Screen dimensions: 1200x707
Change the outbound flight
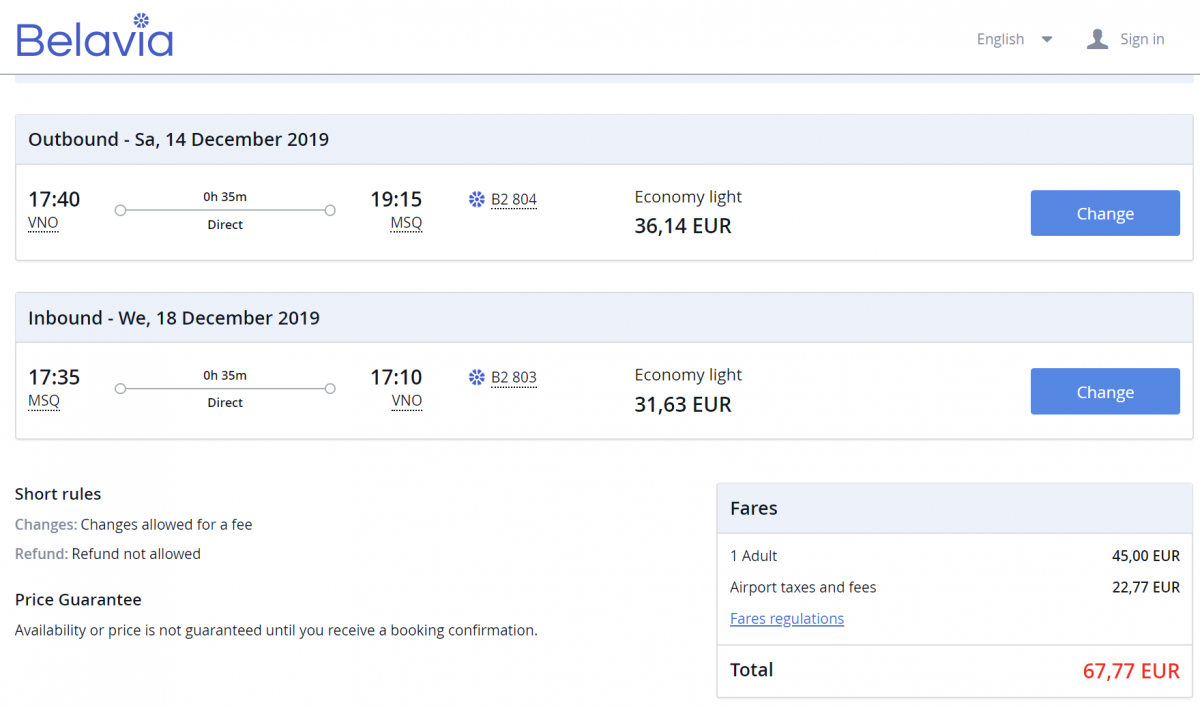pyautogui.click(x=1105, y=213)
